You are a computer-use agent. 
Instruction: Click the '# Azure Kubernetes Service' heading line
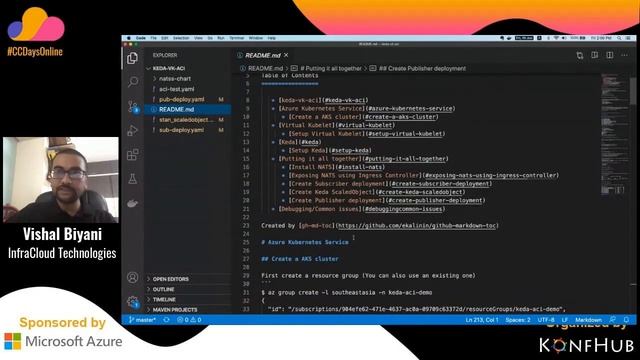[305, 242]
